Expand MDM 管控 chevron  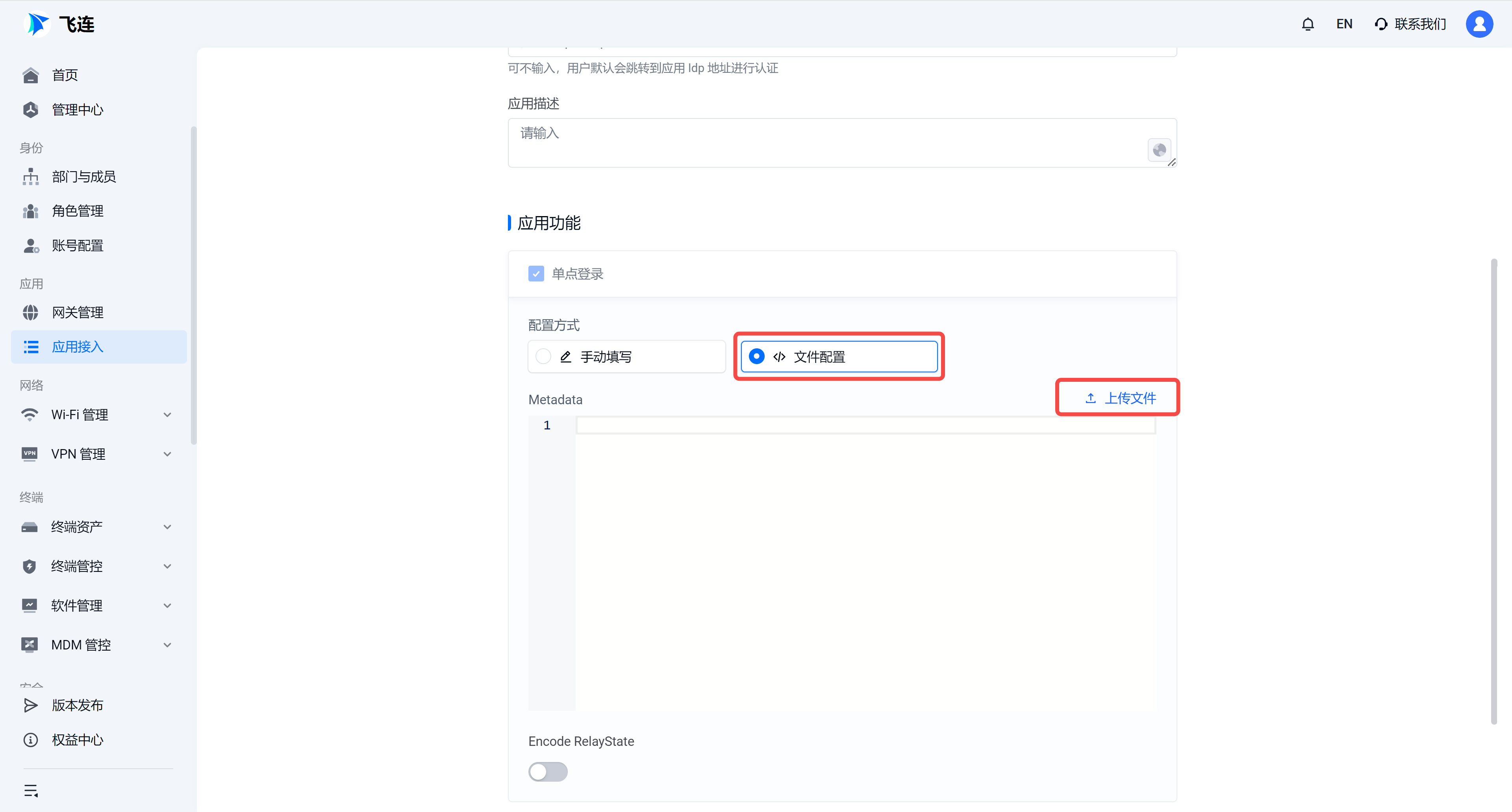pos(167,645)
